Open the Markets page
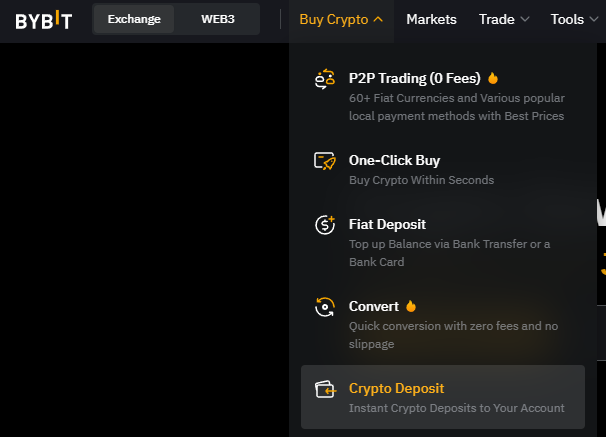Image resolution: width=606 pixels, height=437 pixels. [431, 19]
